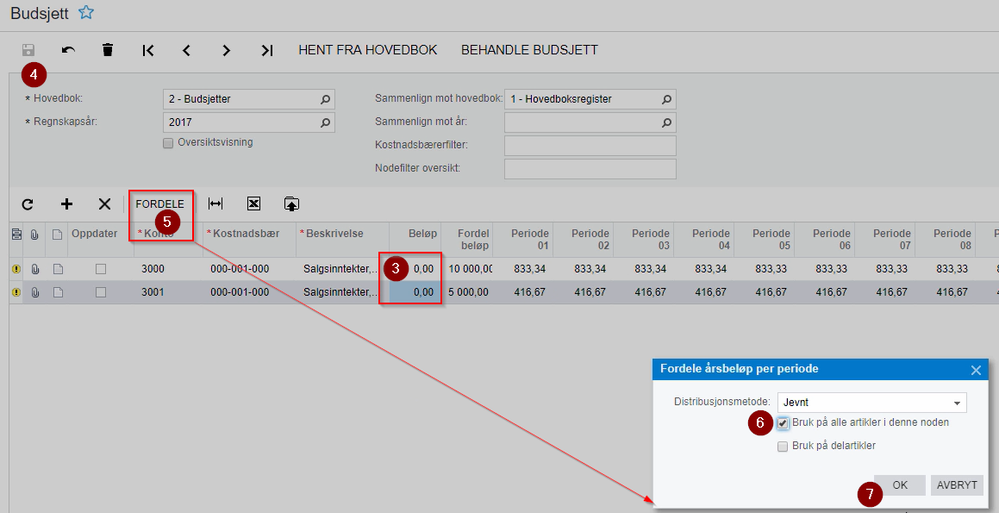Viewport: 999px width, 513px height.
Task: Click the favorite star next to Budsjett
Action: pyautogui.click(x=86, y=12)
